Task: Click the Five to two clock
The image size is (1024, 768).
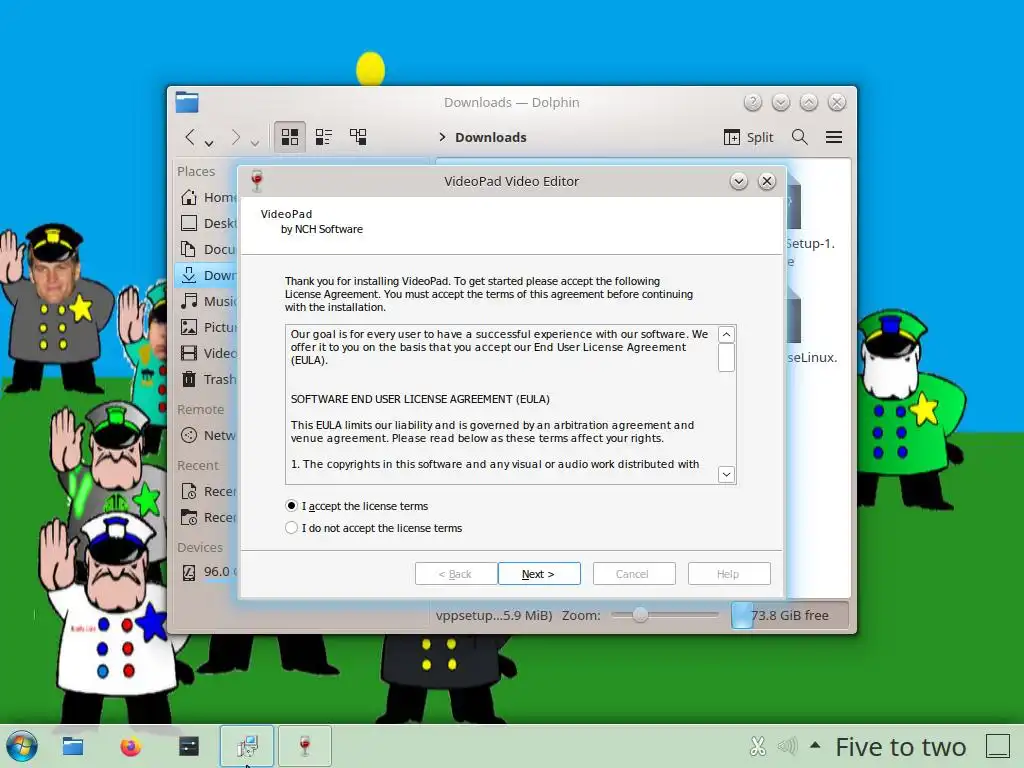Action: (901, 746)
